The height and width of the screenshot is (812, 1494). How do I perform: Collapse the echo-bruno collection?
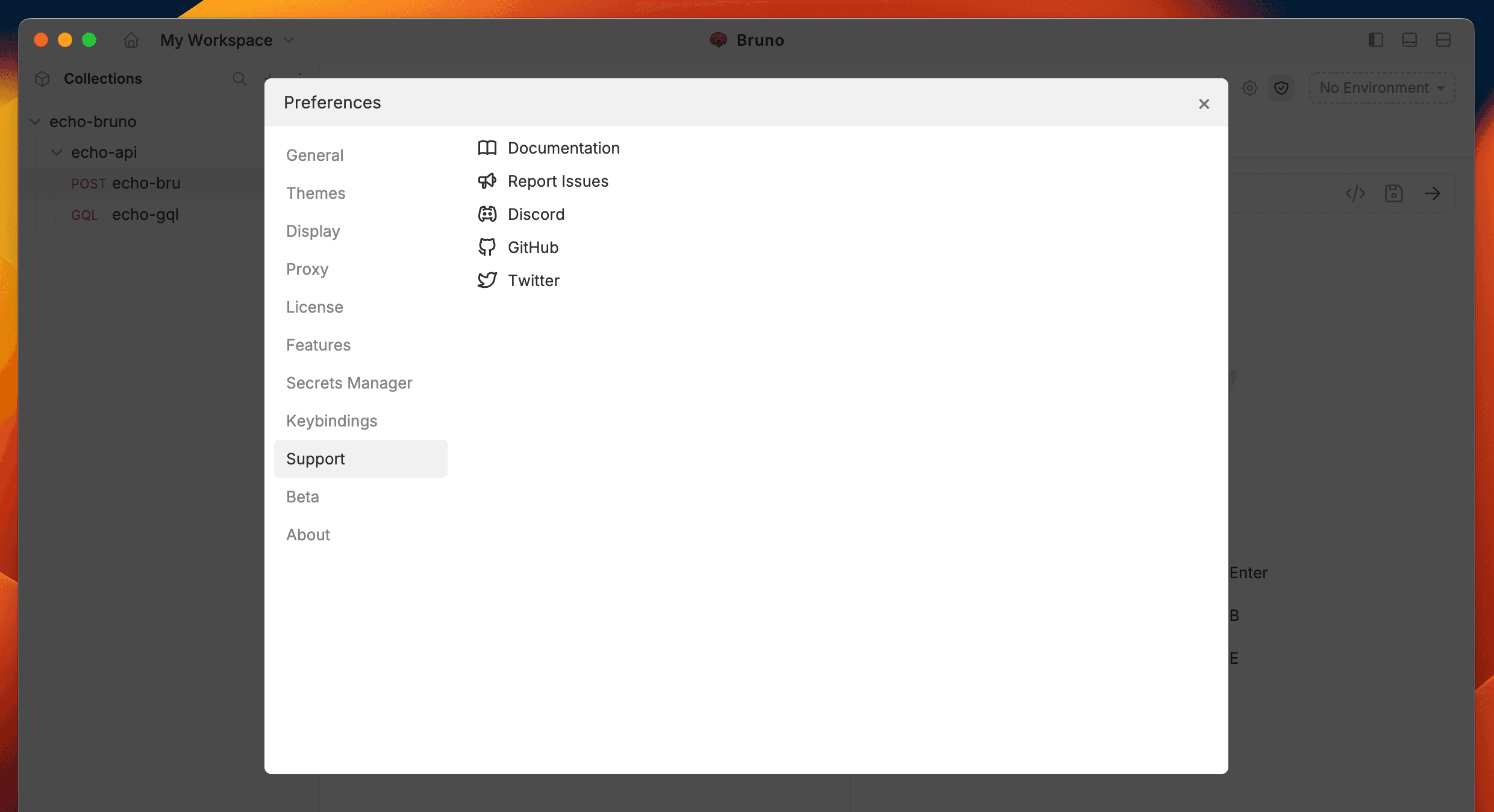point(36,122)
